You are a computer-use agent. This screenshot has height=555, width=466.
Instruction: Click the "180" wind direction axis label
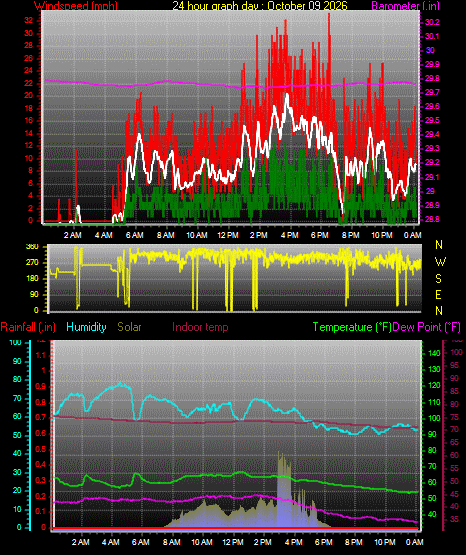point(32,279)
